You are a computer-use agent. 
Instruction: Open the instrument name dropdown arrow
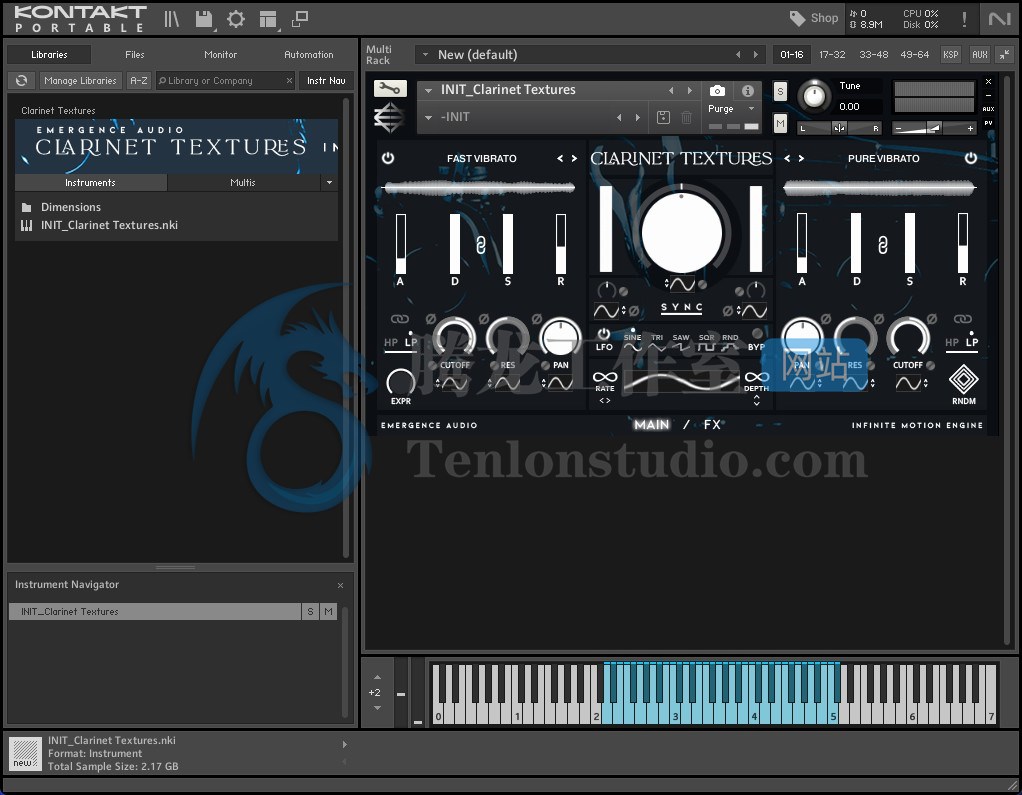[x=428, y=91]
